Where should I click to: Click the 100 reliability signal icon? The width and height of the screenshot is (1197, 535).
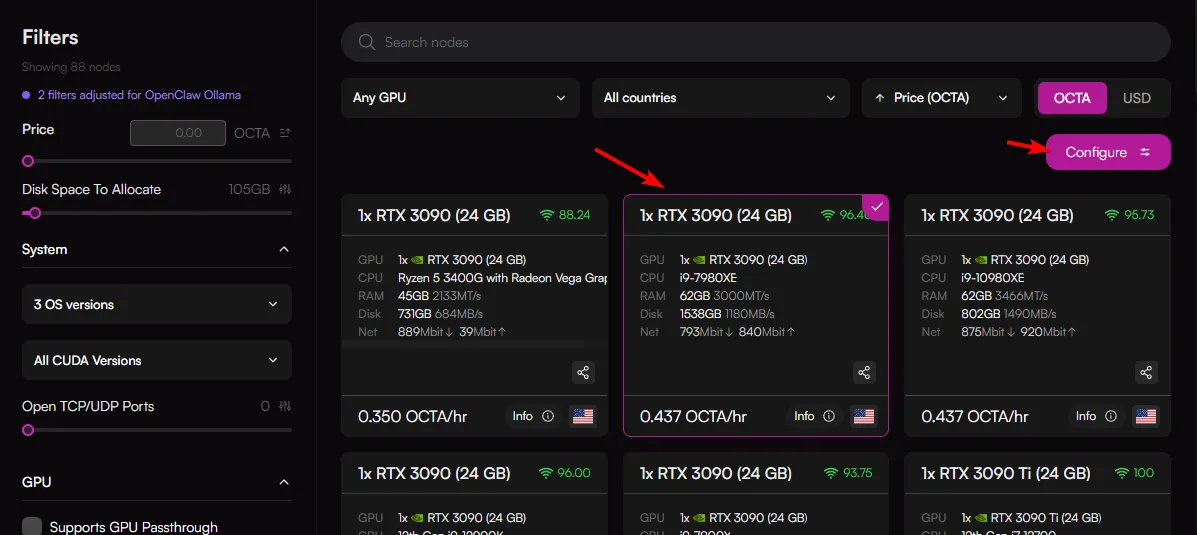tap(1121, 472)
